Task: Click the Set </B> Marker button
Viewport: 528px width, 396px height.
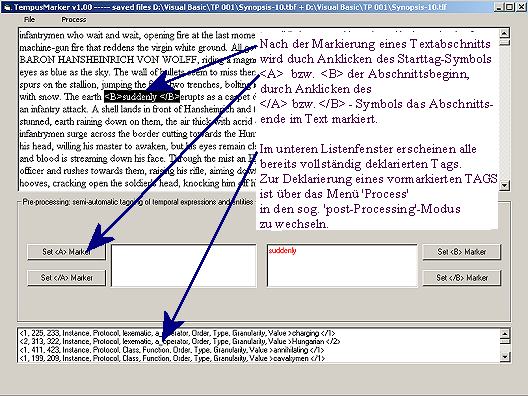Action: tap(462, 278)
